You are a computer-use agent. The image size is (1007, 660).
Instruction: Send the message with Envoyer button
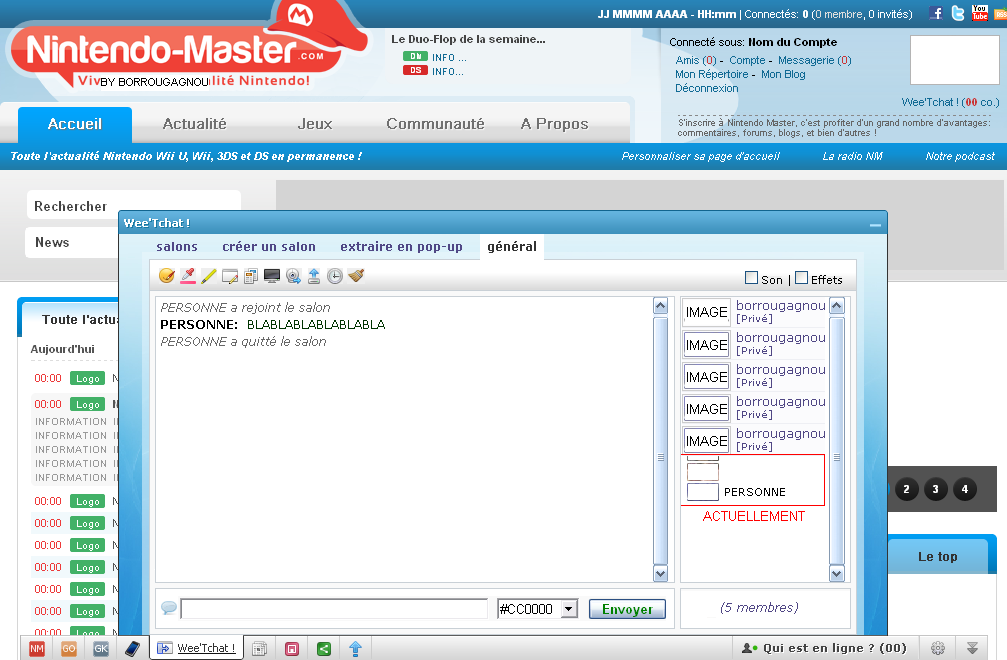pyautogui.click(x=627, y=609)
